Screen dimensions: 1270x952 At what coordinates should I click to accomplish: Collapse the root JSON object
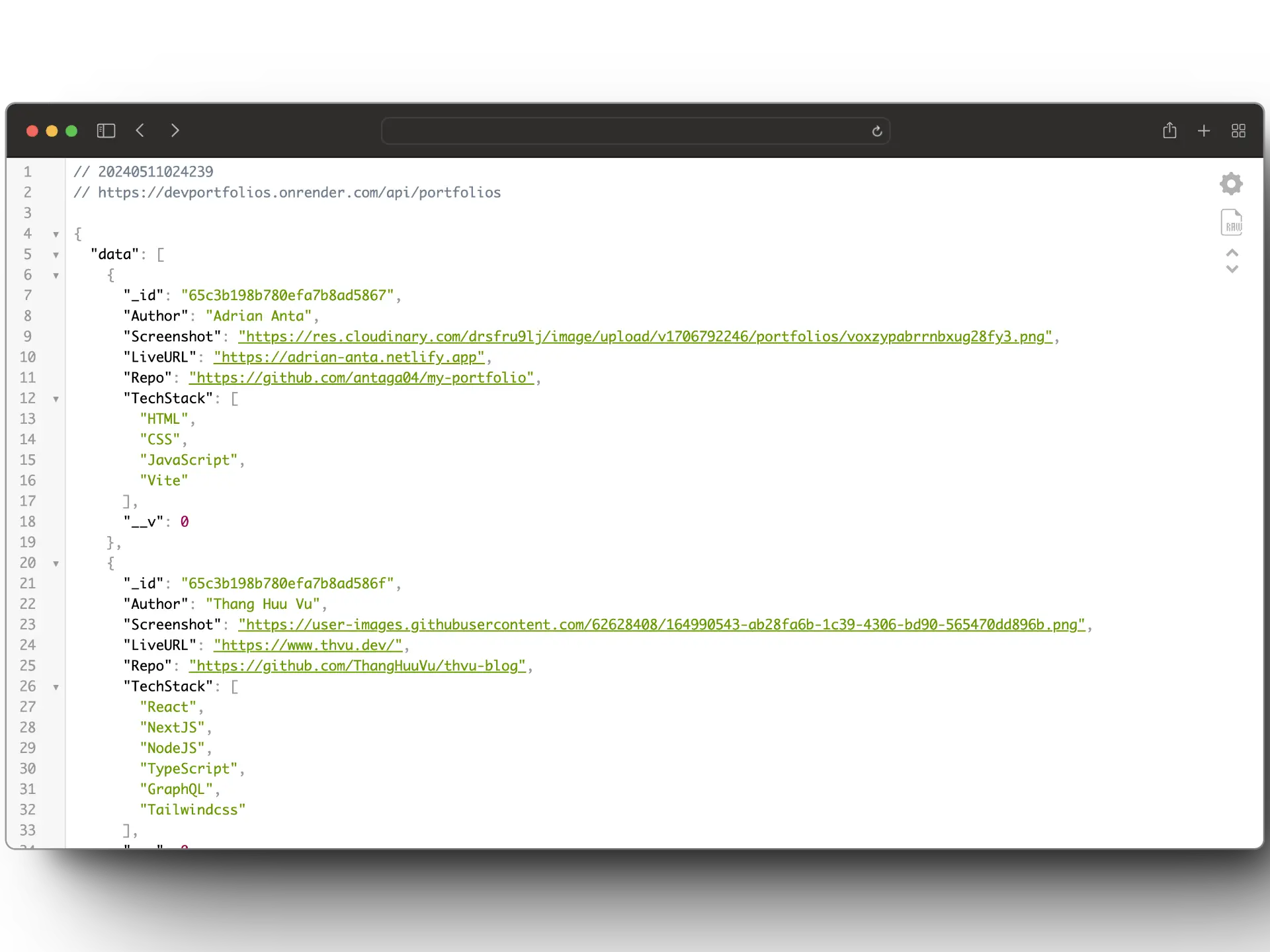[56, 234]
